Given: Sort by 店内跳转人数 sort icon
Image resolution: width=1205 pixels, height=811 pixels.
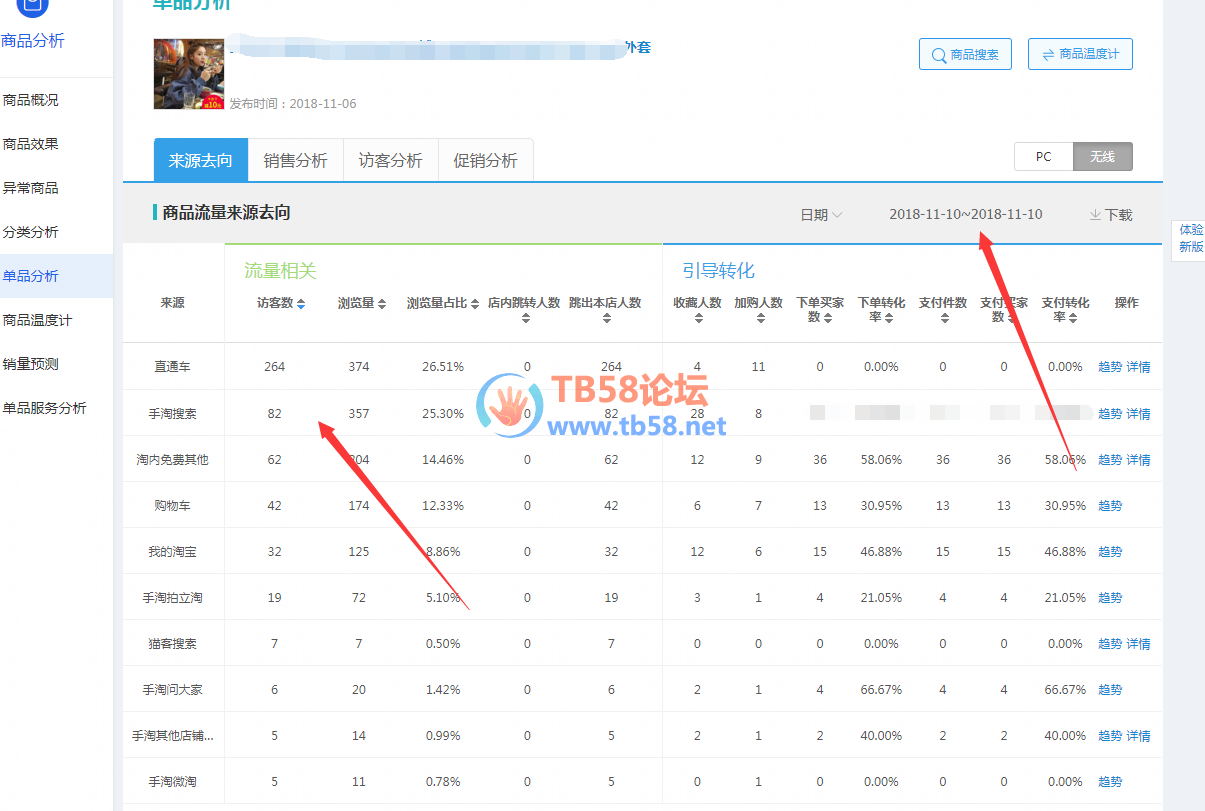Looking at the screenshot, I should 527,319.
